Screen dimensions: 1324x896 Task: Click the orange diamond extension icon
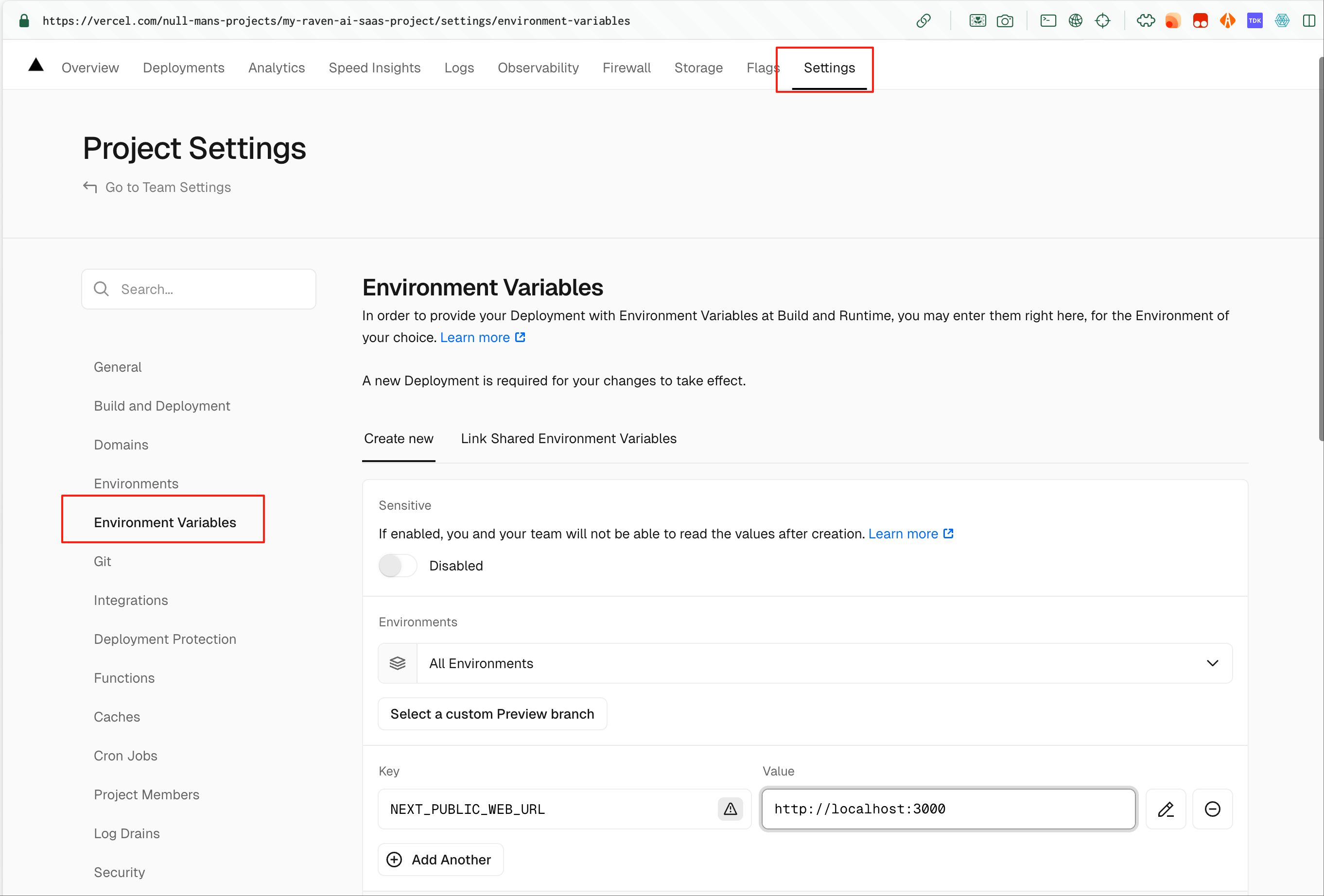(x=1228, y=21)
